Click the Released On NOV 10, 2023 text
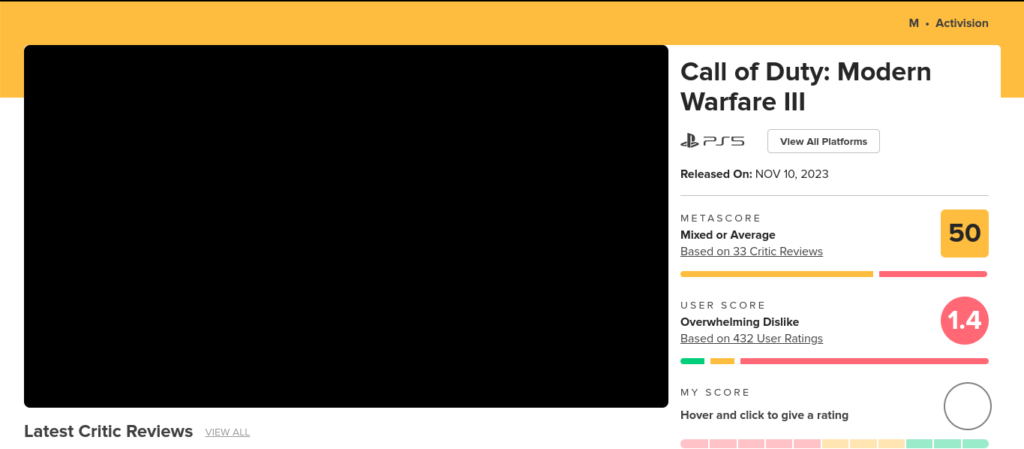The height and width of the screenshot is (449, 1024). [754, 174]
